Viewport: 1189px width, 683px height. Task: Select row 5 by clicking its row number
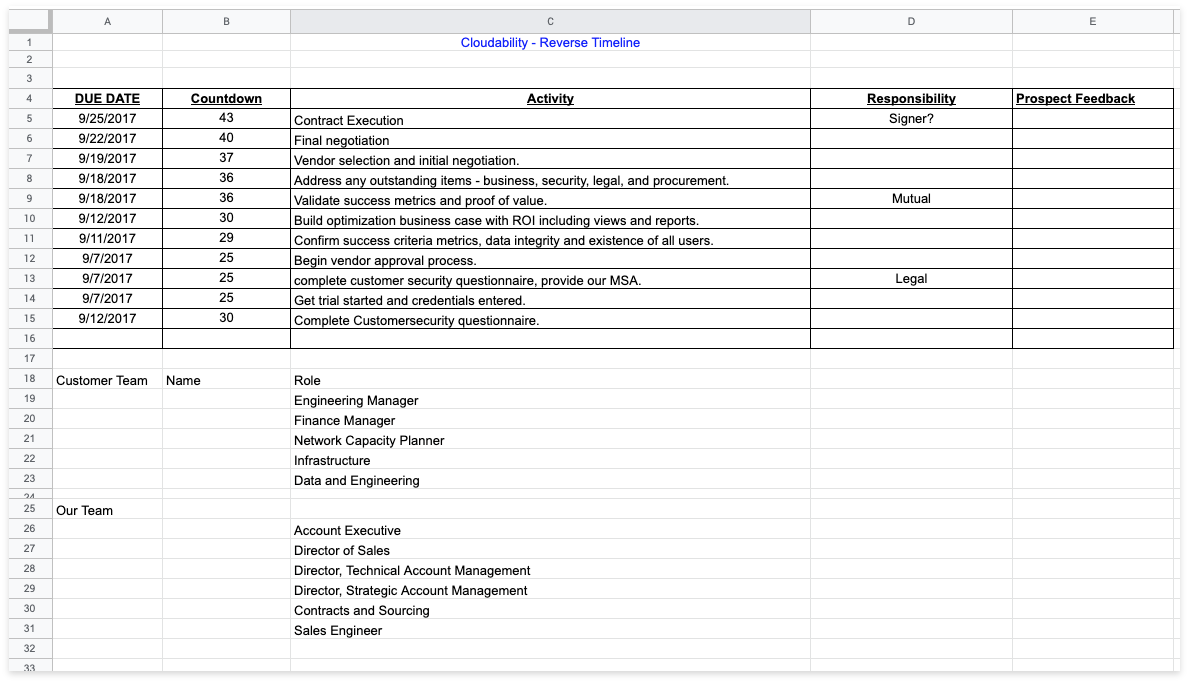pyautogui.click(x=29, y=118)
